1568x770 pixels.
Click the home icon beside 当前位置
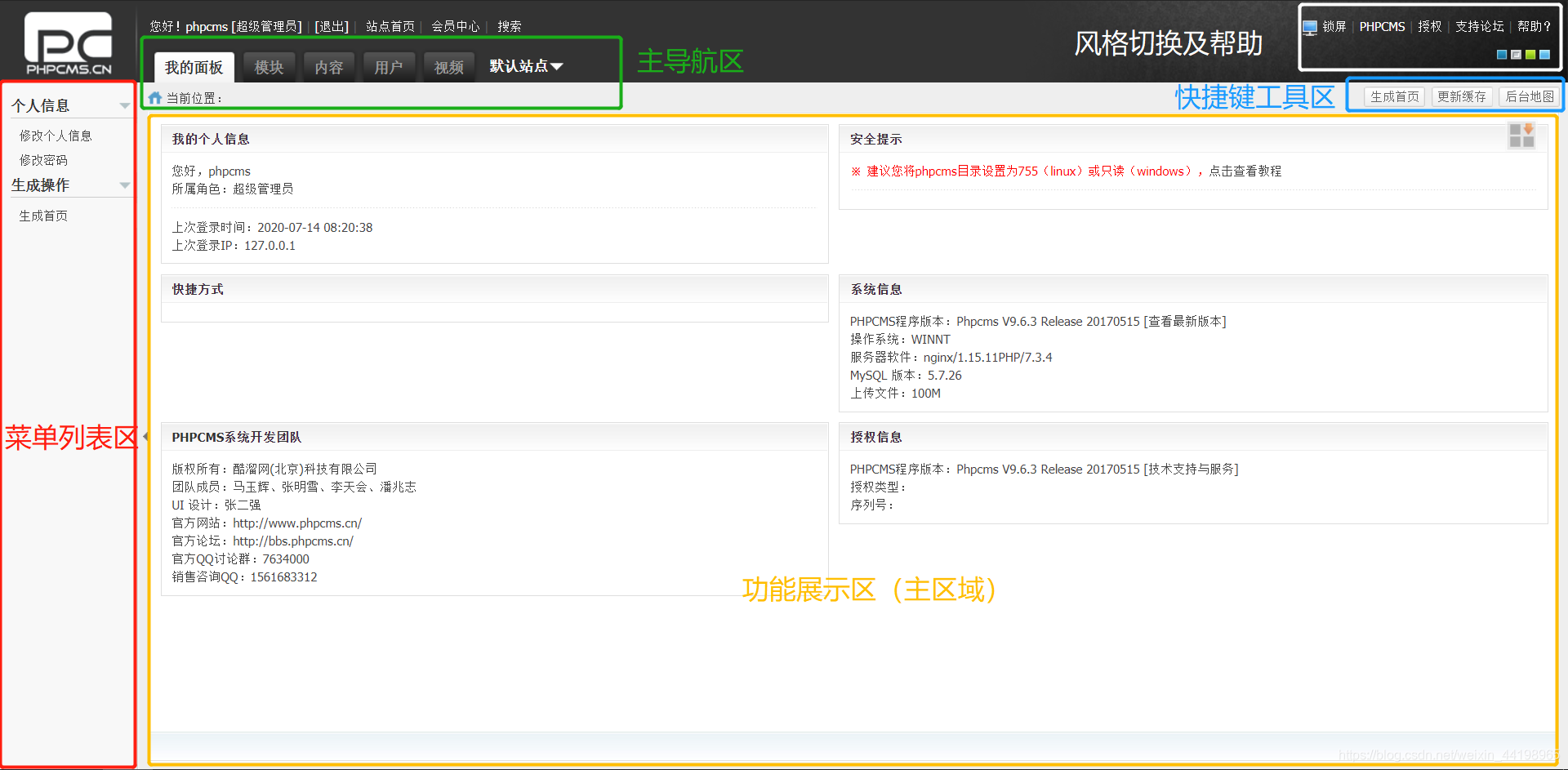[x=155, y=97]
